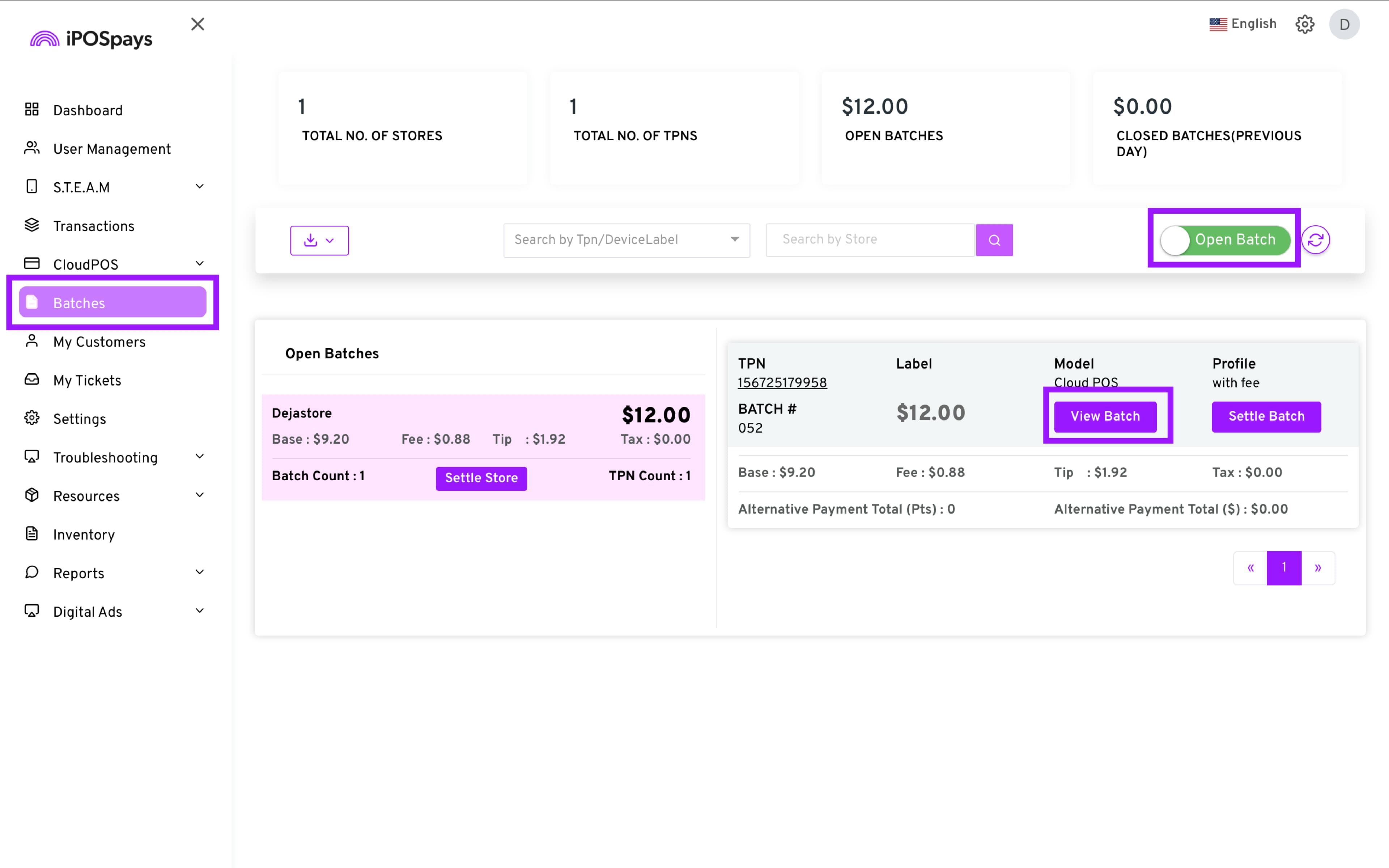1389x868 pixels.
Task: Focus the Search by Store field
Action: [x=870, y=240]
